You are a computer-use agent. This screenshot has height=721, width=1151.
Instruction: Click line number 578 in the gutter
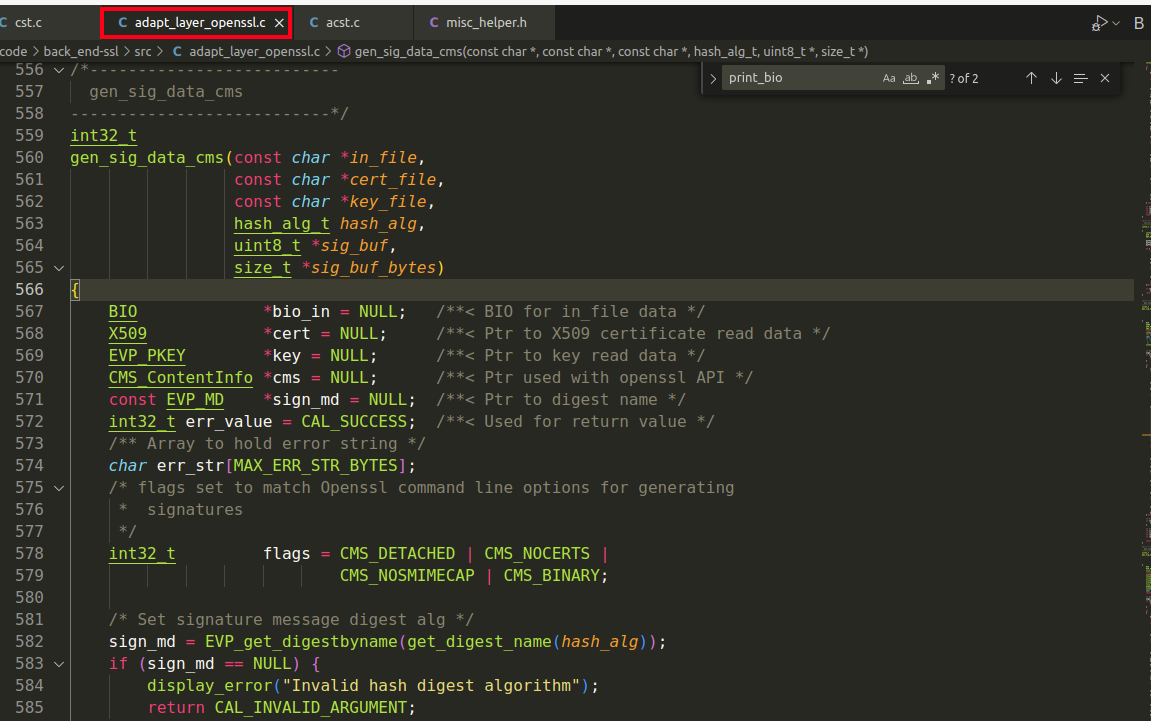[x=29, y=554]
